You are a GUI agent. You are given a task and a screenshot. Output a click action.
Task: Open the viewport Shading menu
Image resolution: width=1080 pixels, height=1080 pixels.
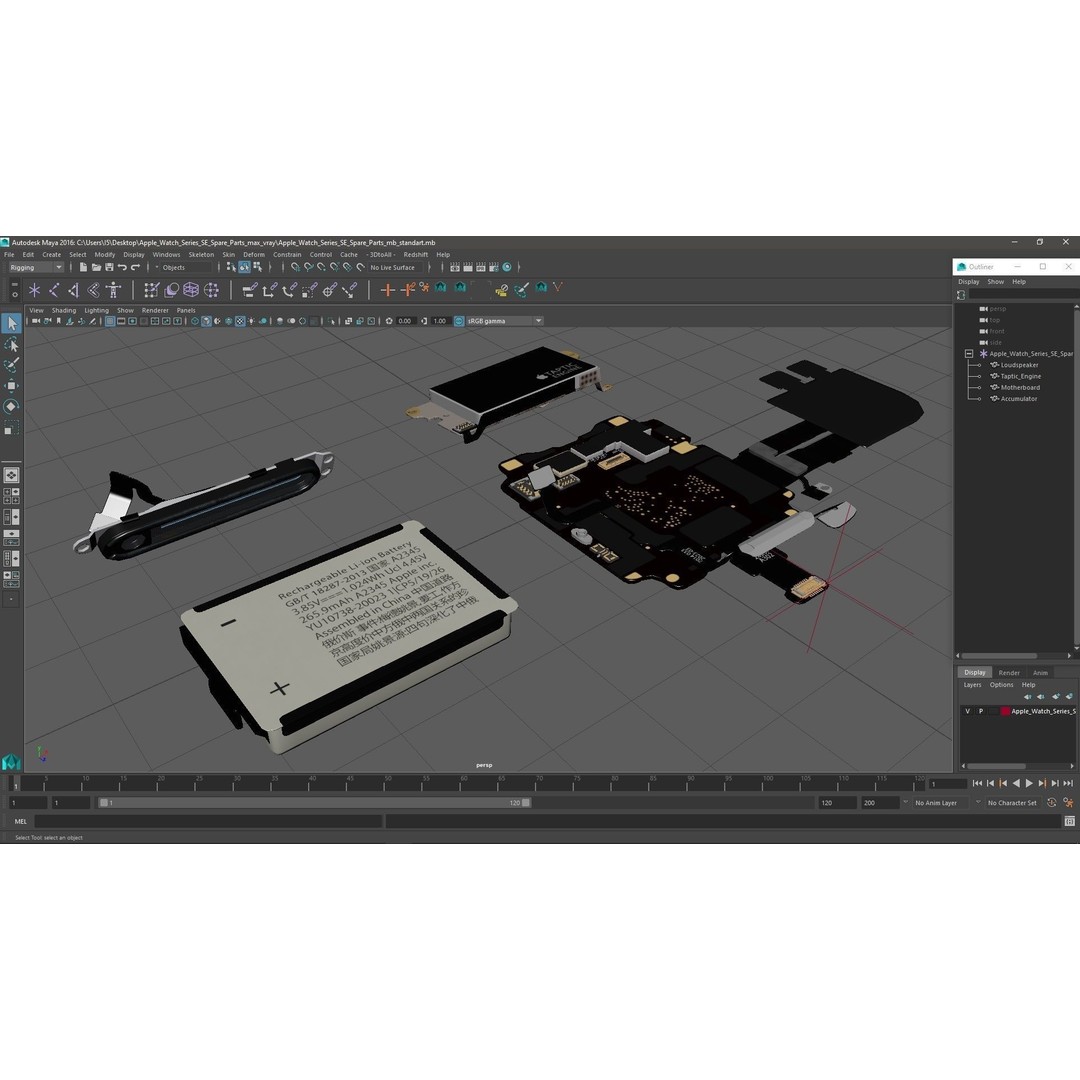tap(63, 310)
